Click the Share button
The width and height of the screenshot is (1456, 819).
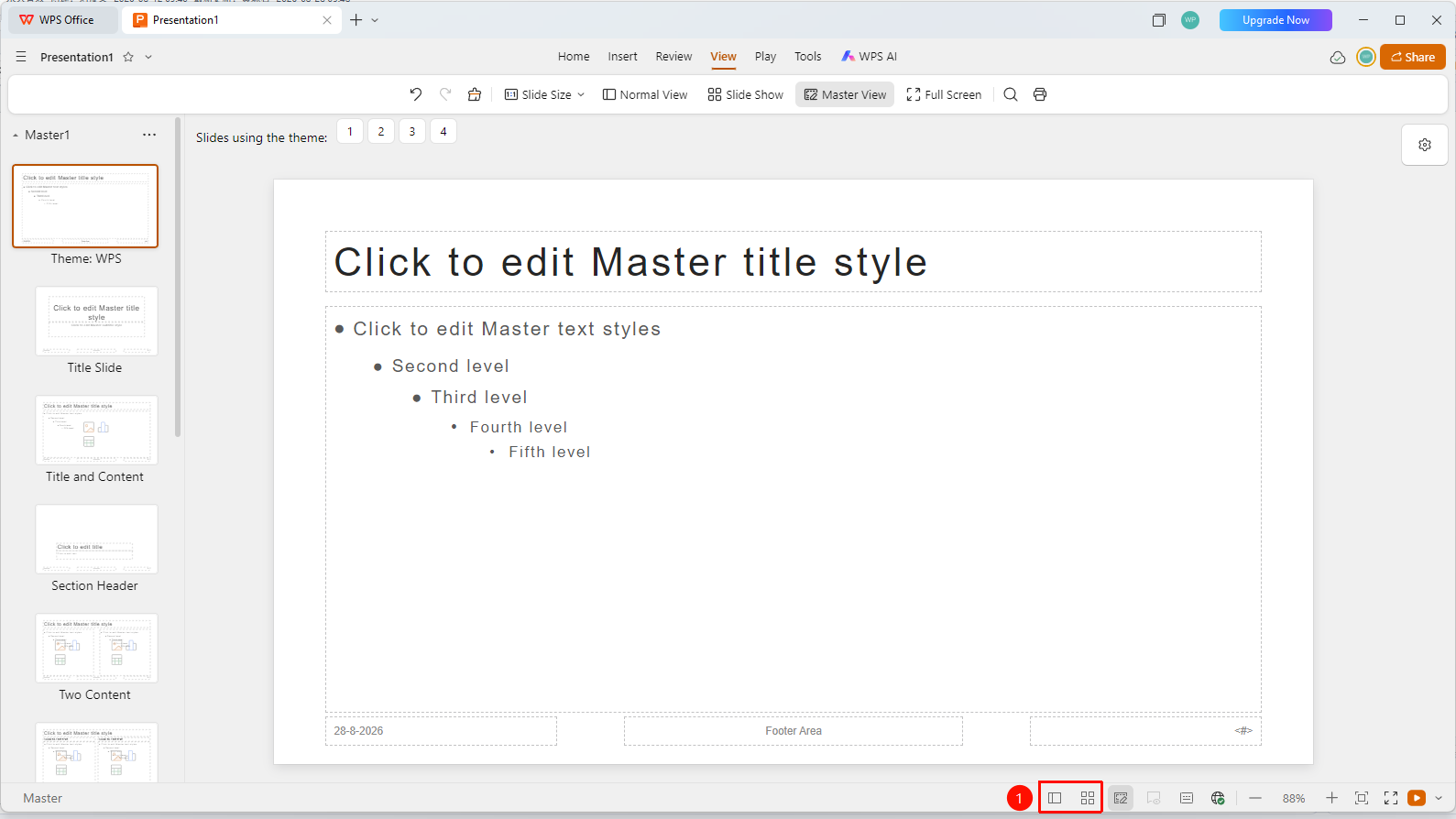tap(1413, 57)
